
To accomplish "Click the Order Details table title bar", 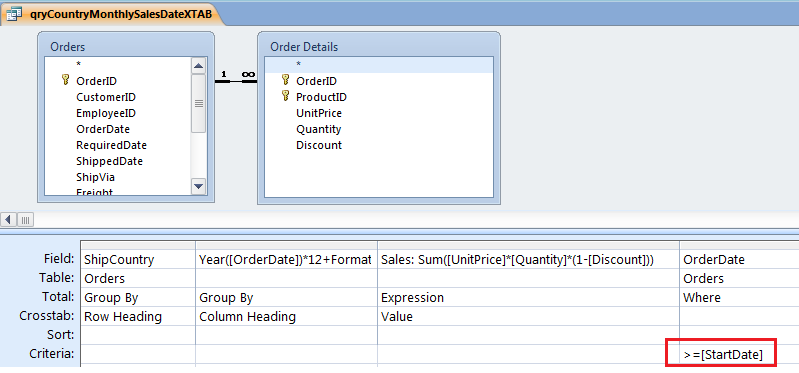I will 379,47.
